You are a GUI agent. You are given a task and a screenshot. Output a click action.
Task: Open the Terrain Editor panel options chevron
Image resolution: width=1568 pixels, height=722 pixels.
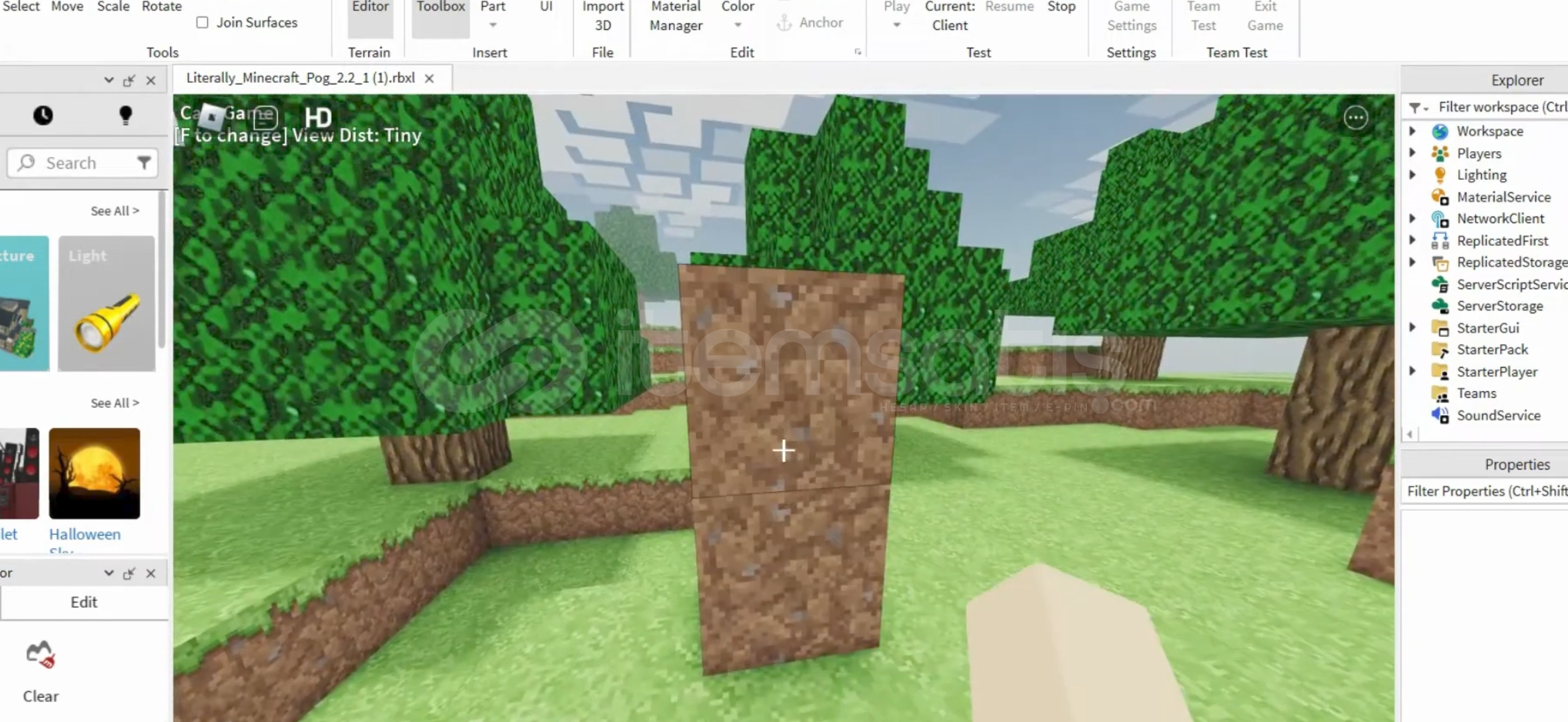click(108, 573)
